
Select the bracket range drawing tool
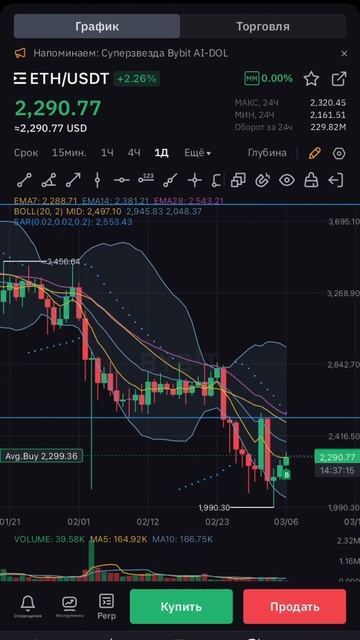[x=217, y=180]
